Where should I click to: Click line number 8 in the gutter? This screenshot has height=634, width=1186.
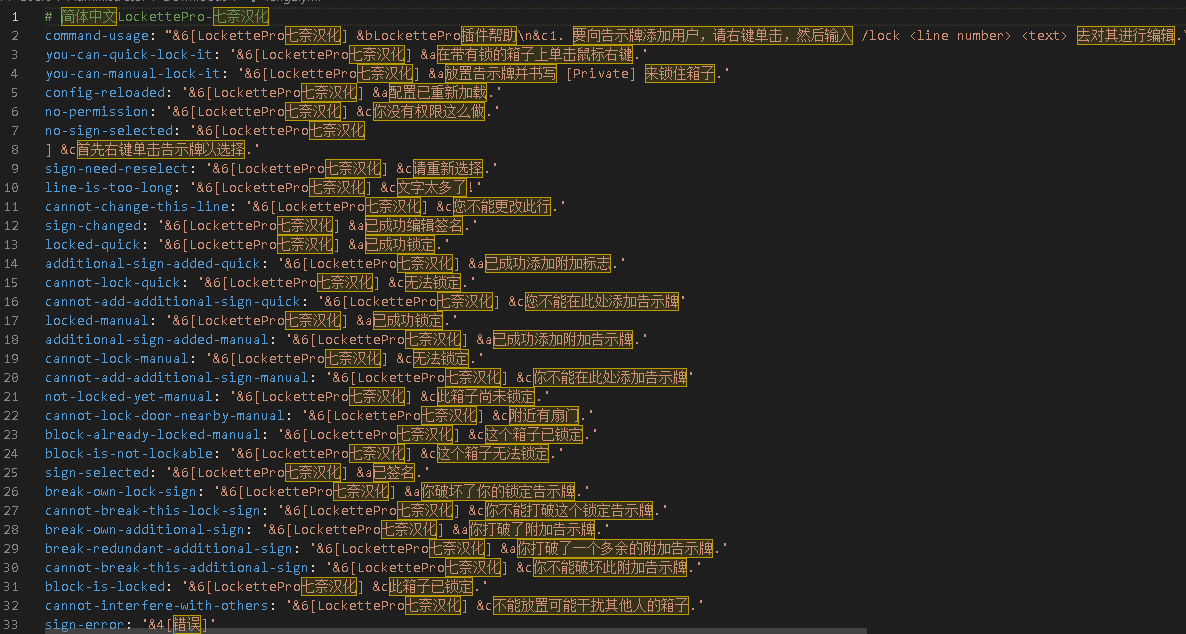click(15, 149)
